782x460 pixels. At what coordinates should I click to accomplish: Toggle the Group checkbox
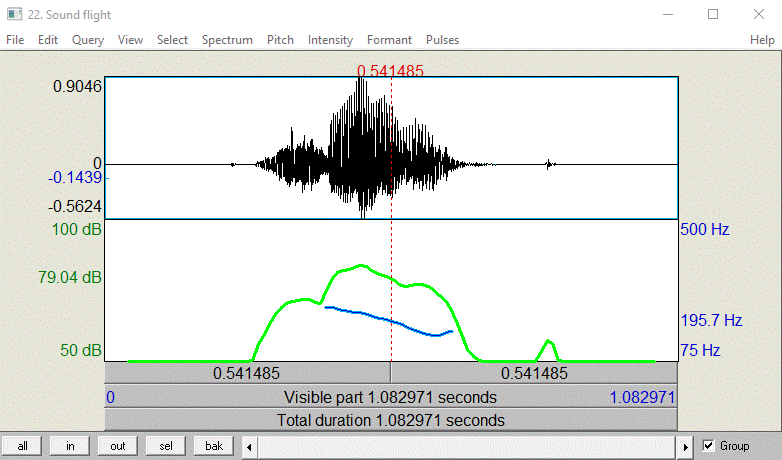pyautogui.click(x=708, y=446)
